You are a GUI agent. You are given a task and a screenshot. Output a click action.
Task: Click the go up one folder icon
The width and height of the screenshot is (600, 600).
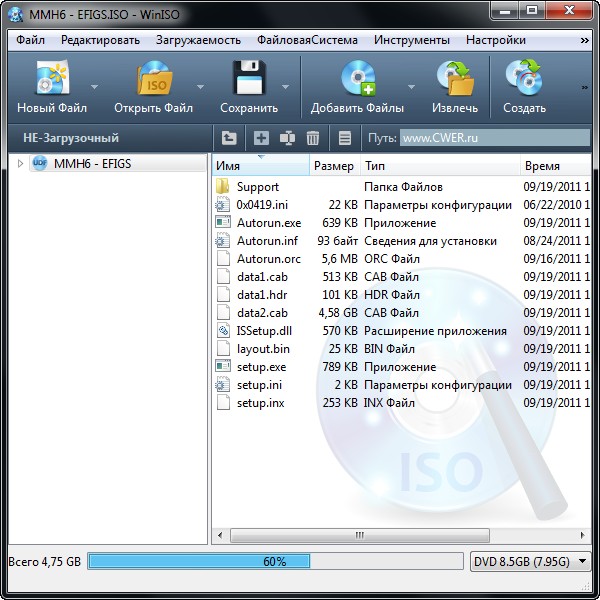229,138
